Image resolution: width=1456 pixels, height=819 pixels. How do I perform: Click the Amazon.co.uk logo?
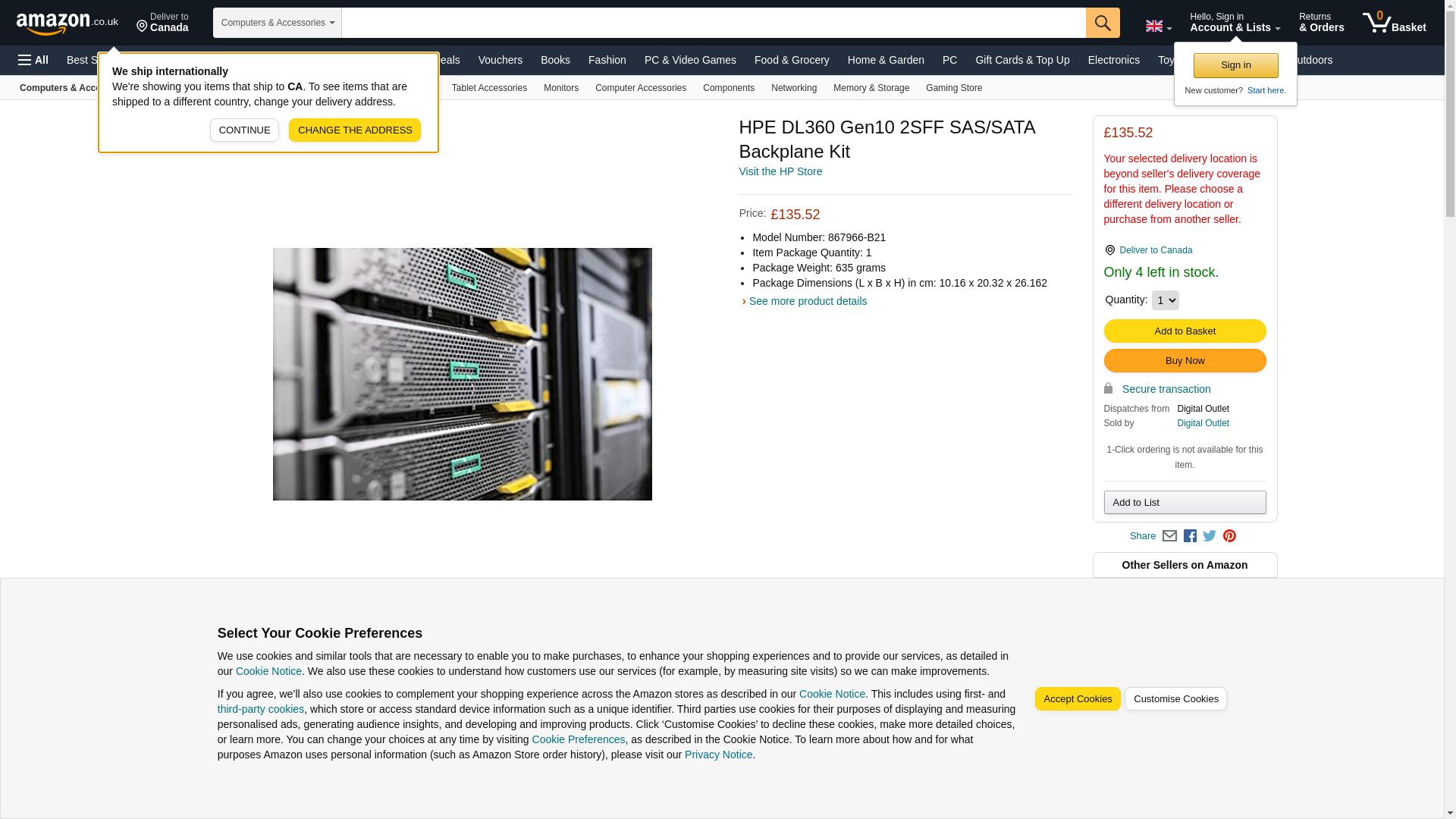click(67, 23)
